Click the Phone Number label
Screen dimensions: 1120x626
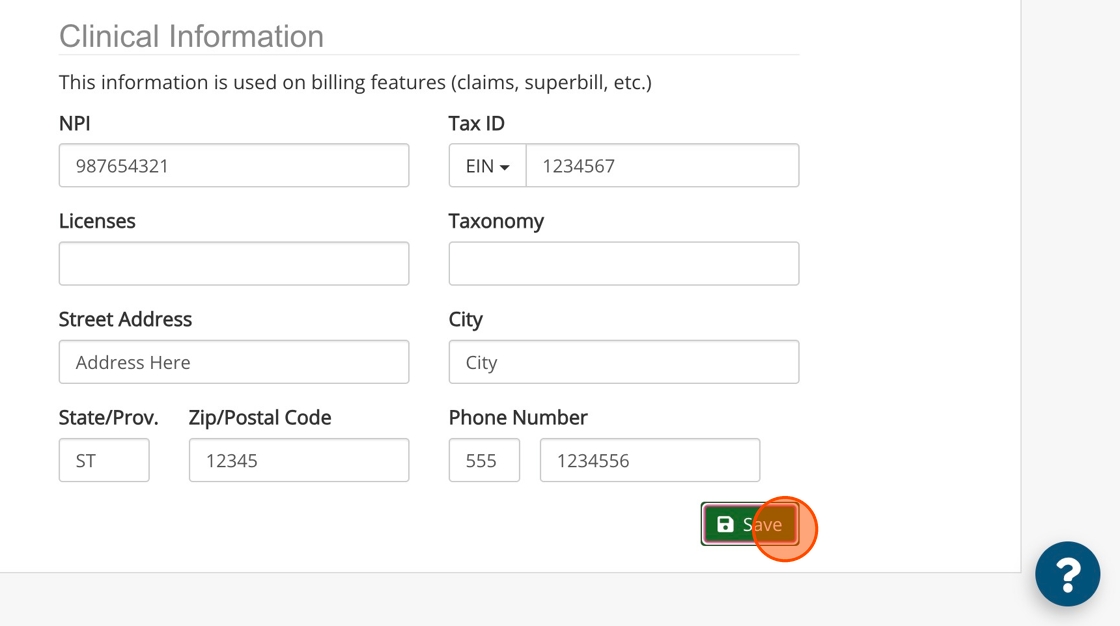(518, 417)
